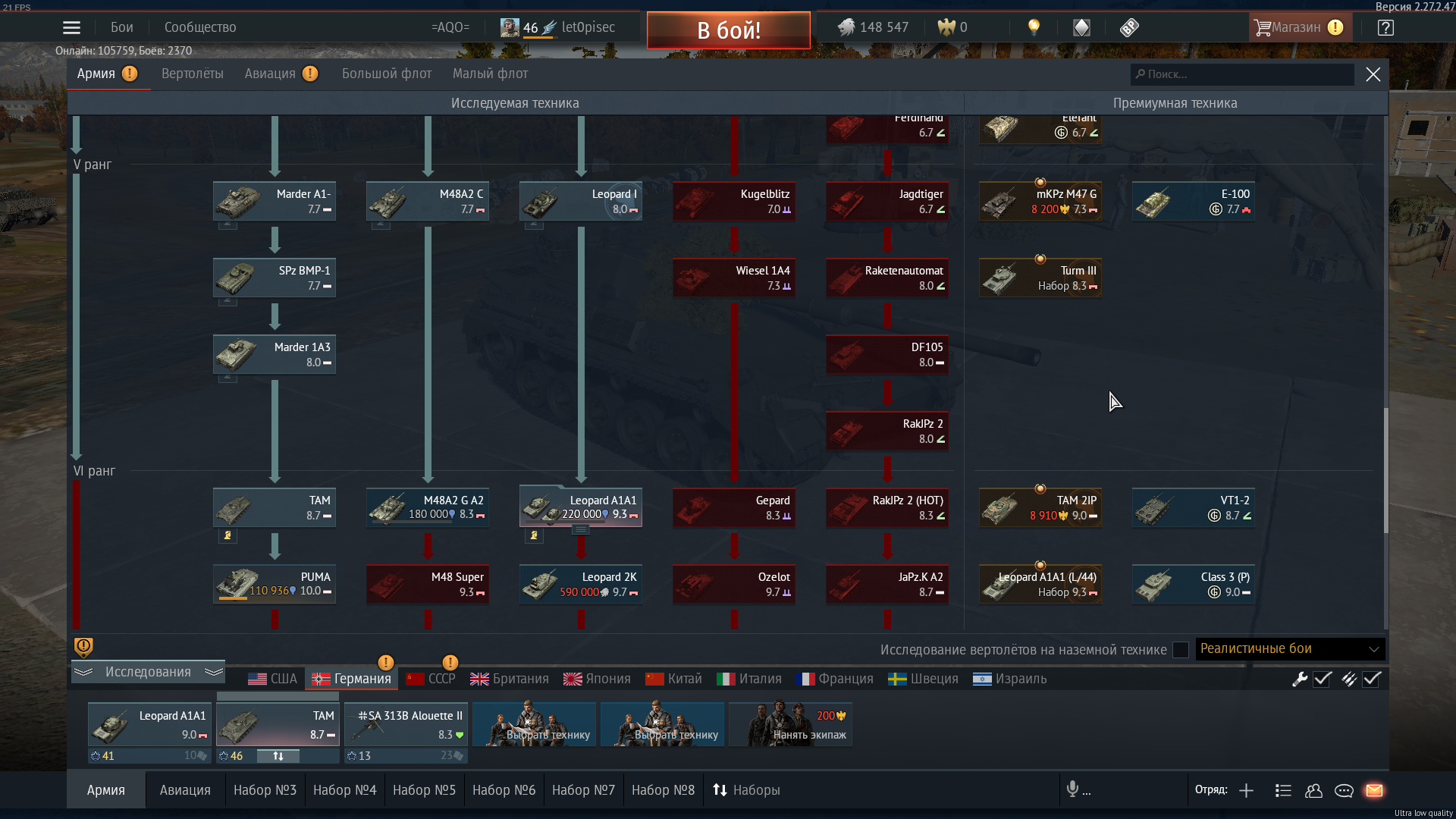Toggle the auto-repair checkbox
This screenshot has width=1456, height=819.
coord(1323,679)
